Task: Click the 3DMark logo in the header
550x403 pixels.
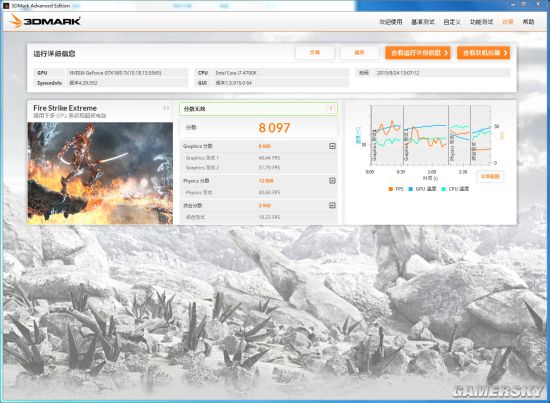Action: pyautogui.click(x=45, y=21)
